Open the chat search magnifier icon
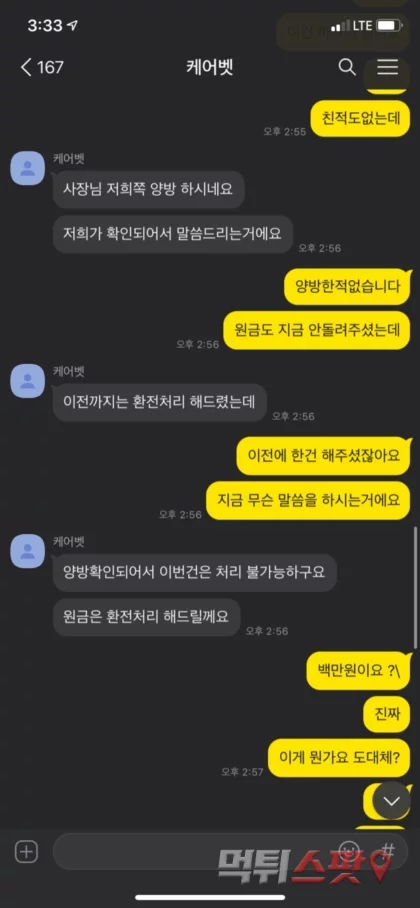 [x=346, y=68]
